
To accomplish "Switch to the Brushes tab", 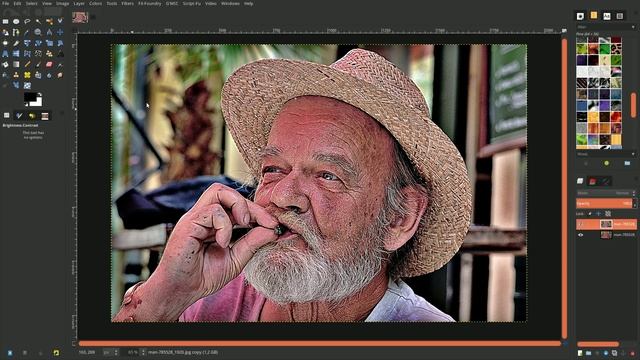I will tap(580, 16).
